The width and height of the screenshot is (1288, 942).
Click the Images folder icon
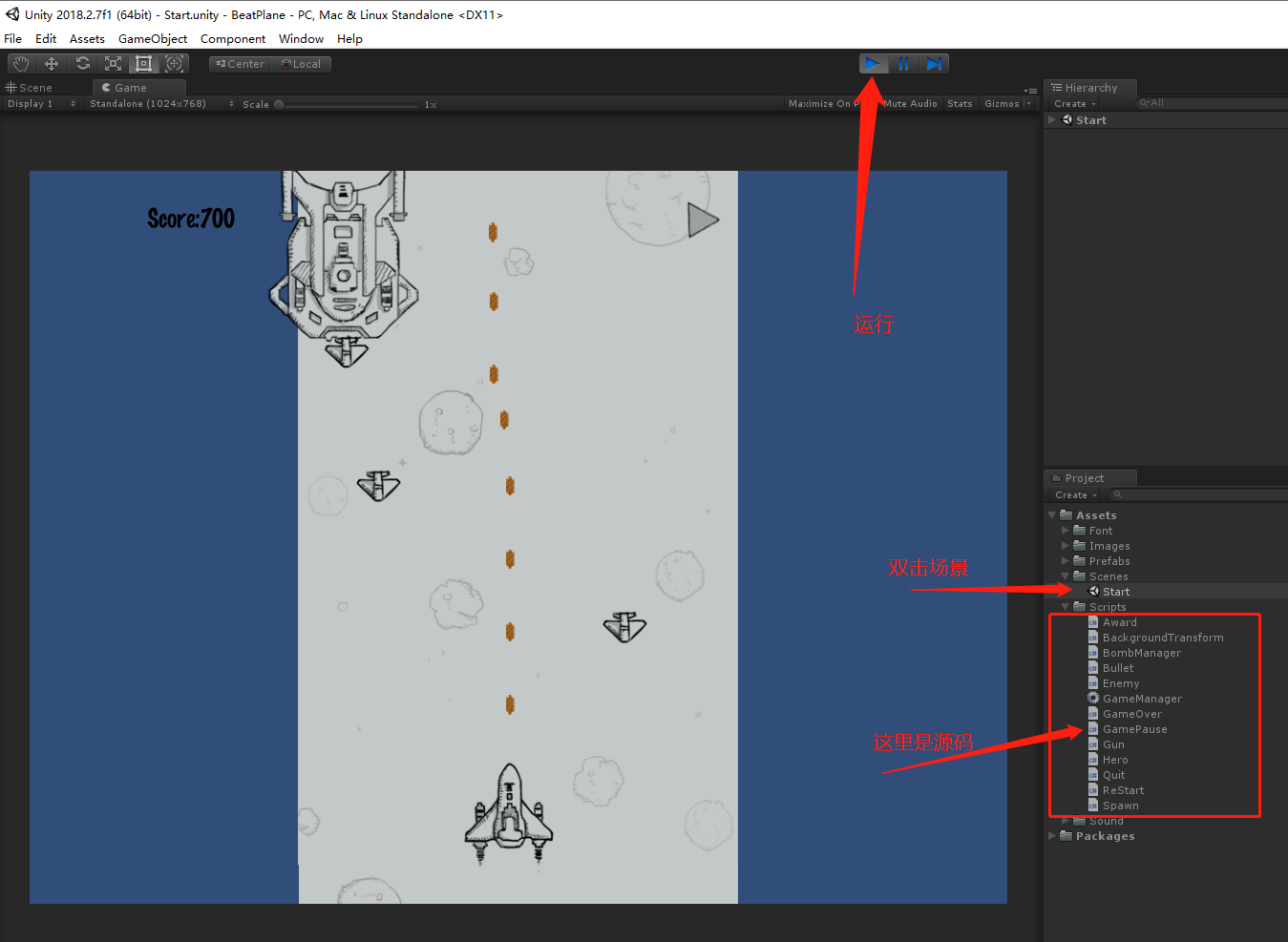point(1080,546)
